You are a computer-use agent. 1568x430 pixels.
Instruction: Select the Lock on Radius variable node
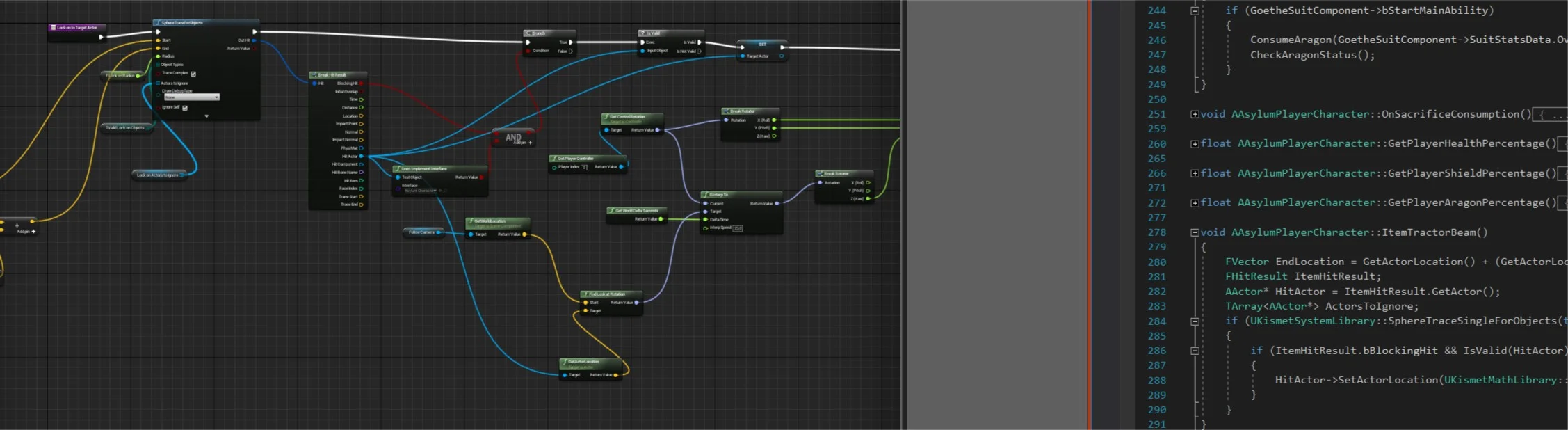[124, 76]
